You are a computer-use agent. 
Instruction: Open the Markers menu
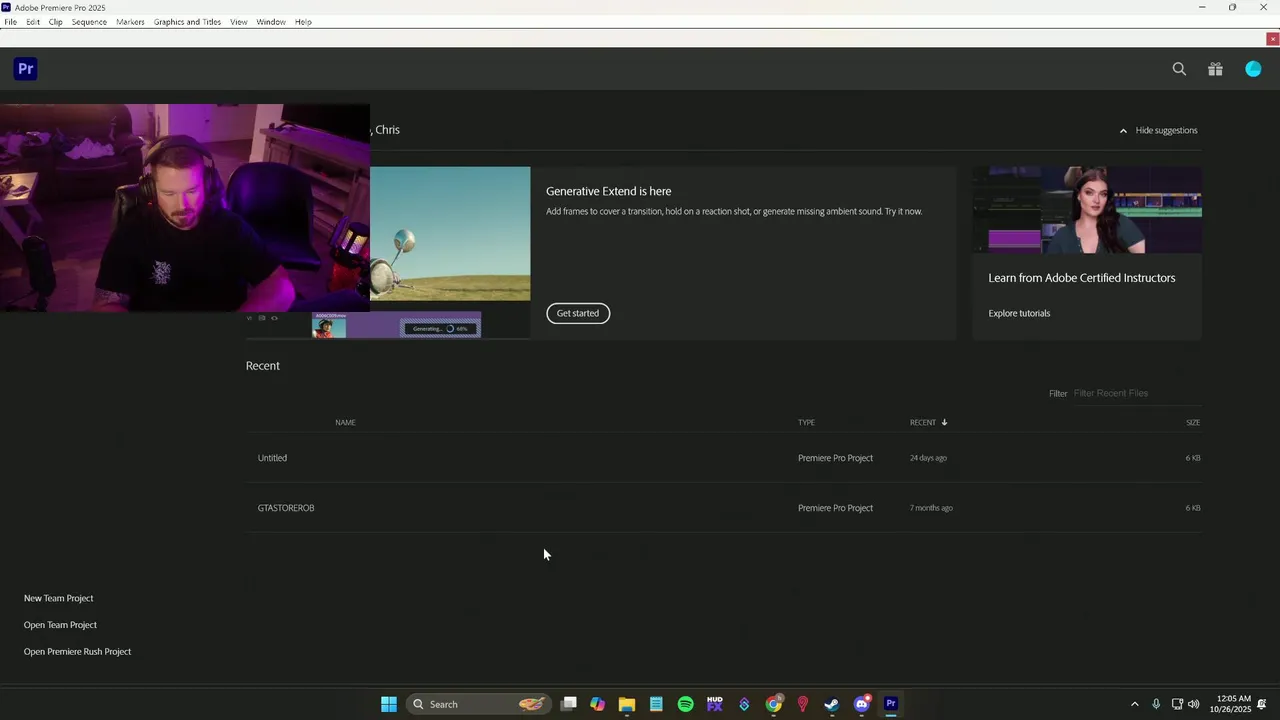(x=130, y=22)
